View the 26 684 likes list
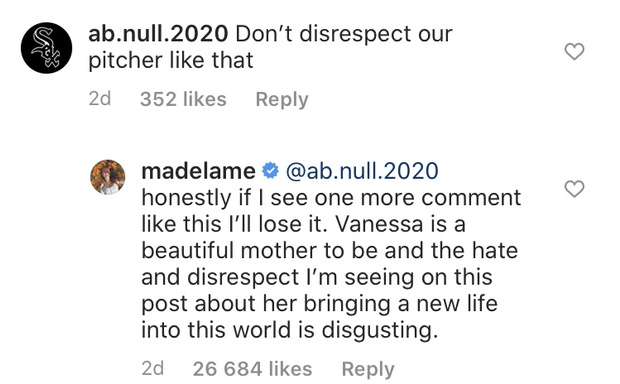The image size is (620, 384). pyautogui.click(x=252, y=369)
